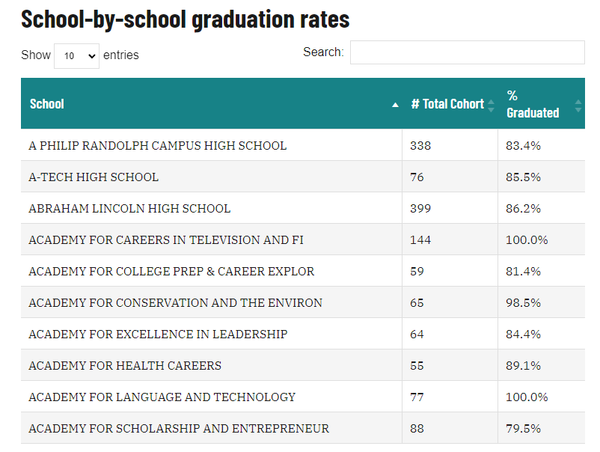Viewport: 600px width, 452px height.
Task: Open the Show entries dropdown
Action: (x=77, y=55)
